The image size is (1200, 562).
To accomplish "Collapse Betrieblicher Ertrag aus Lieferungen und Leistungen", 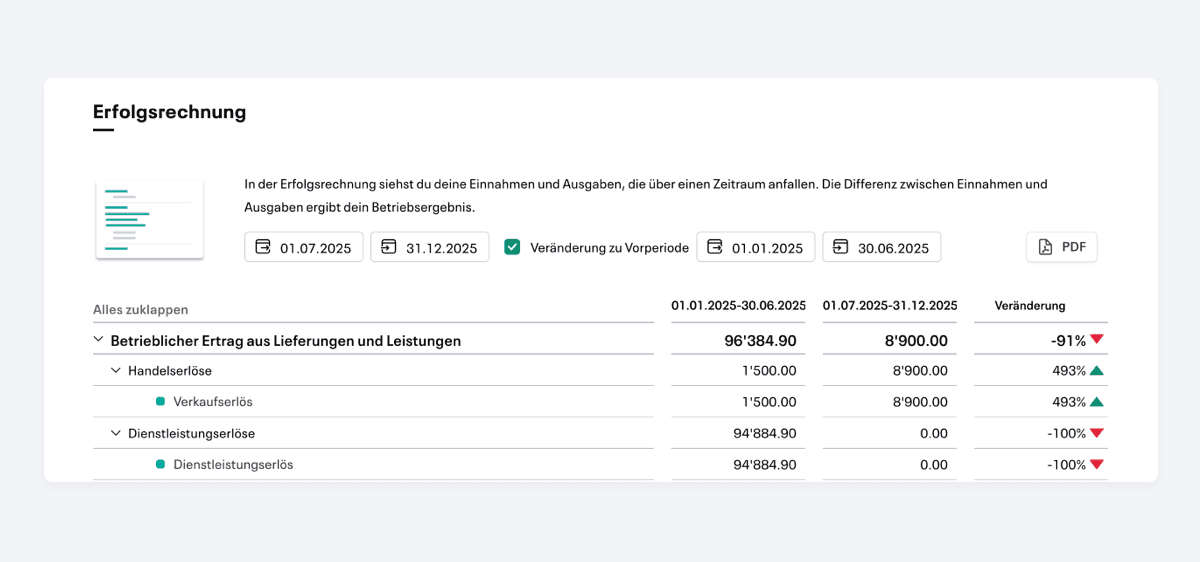I will coord(98,340).
